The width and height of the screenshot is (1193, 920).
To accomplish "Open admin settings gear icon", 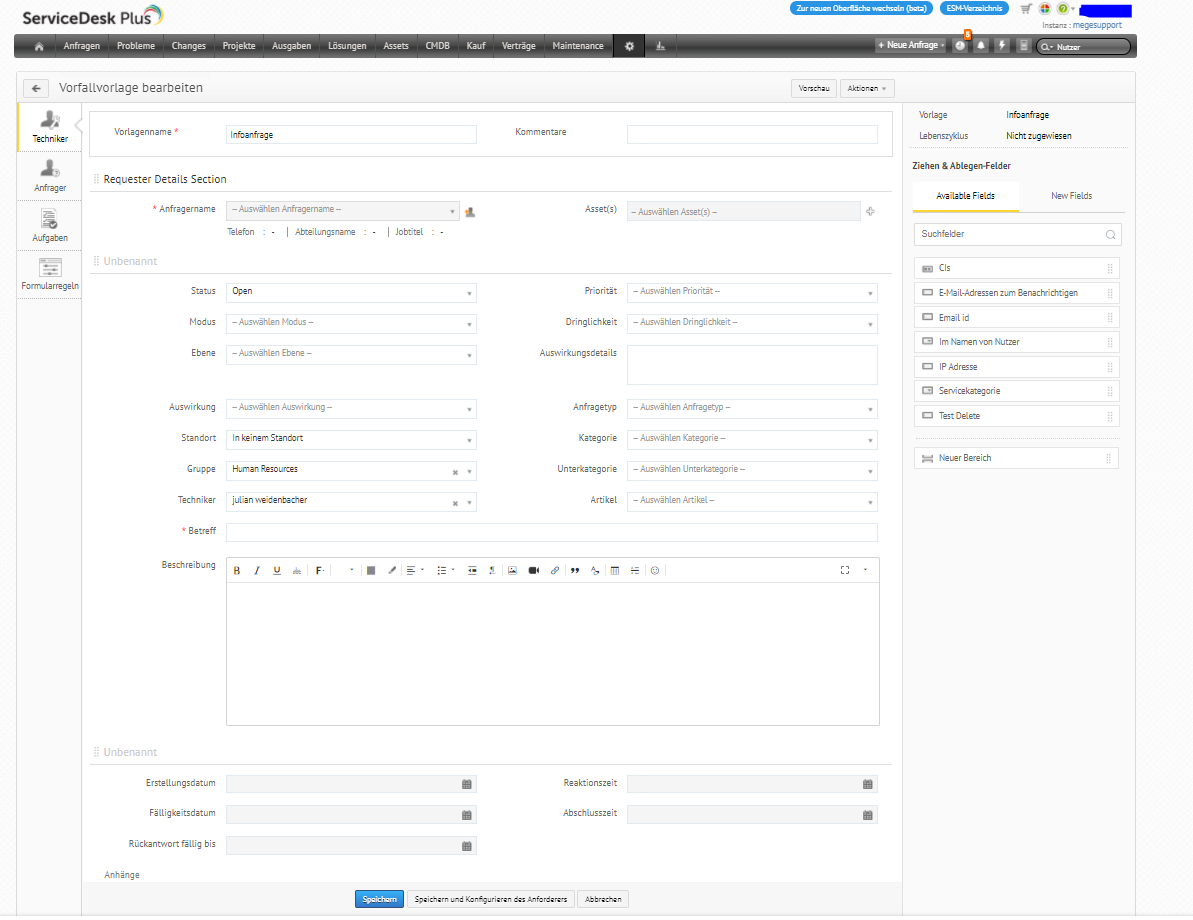I will tap(629, 46).
